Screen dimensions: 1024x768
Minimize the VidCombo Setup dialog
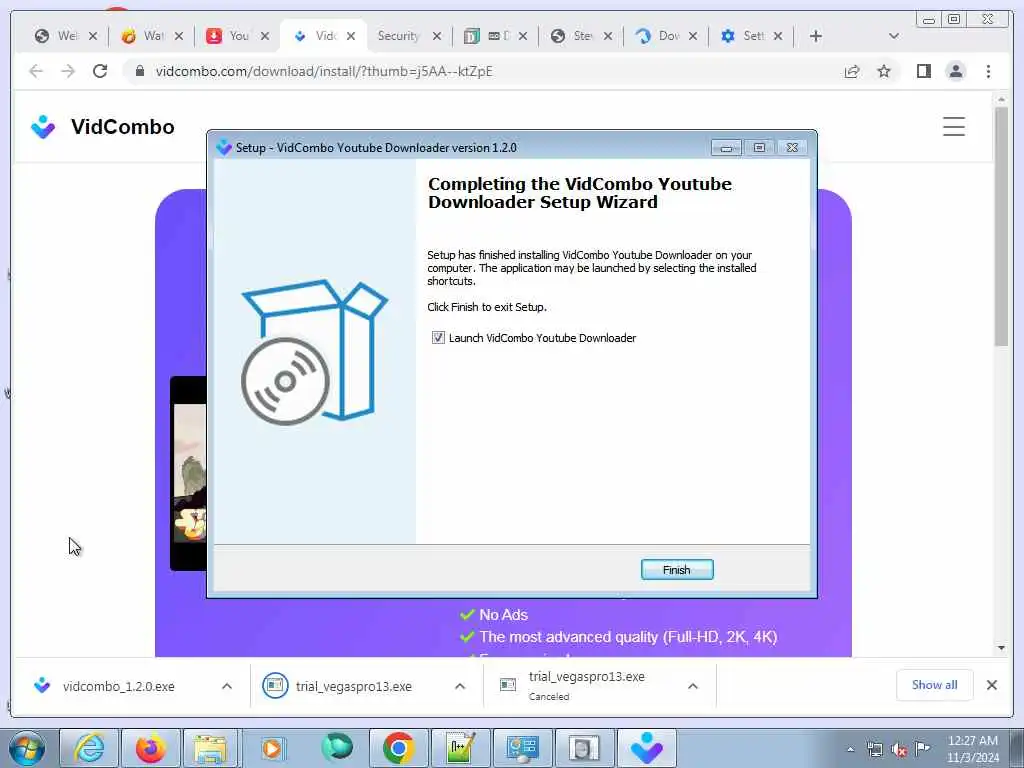[x=726, y=148]
